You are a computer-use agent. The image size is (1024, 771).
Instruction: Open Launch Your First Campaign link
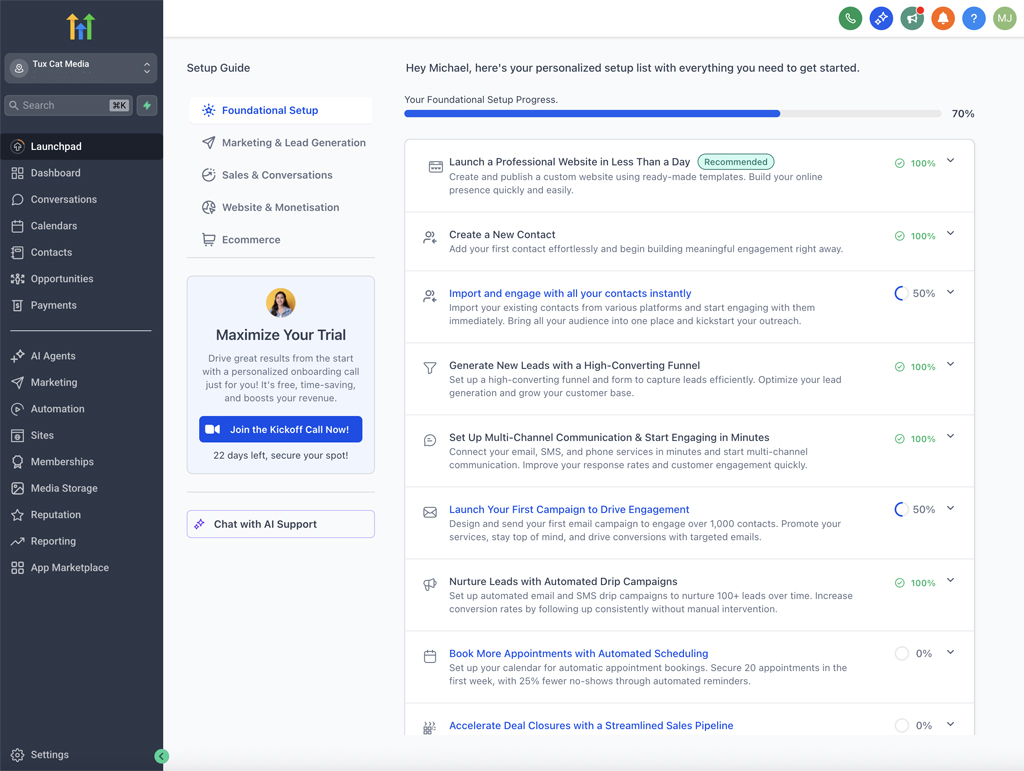click(x=569, y=510)
